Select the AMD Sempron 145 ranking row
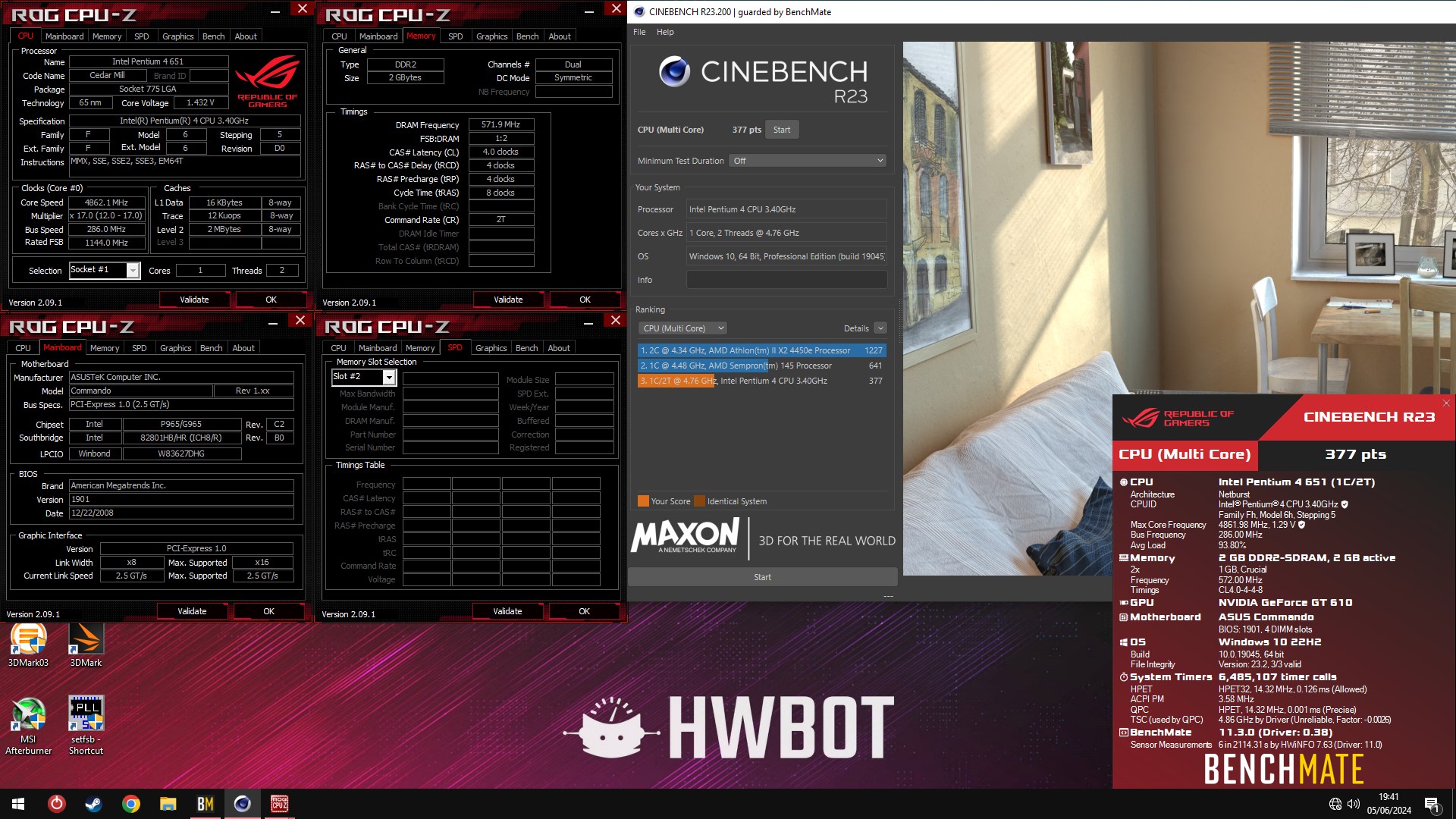 [x=761, y=366]
